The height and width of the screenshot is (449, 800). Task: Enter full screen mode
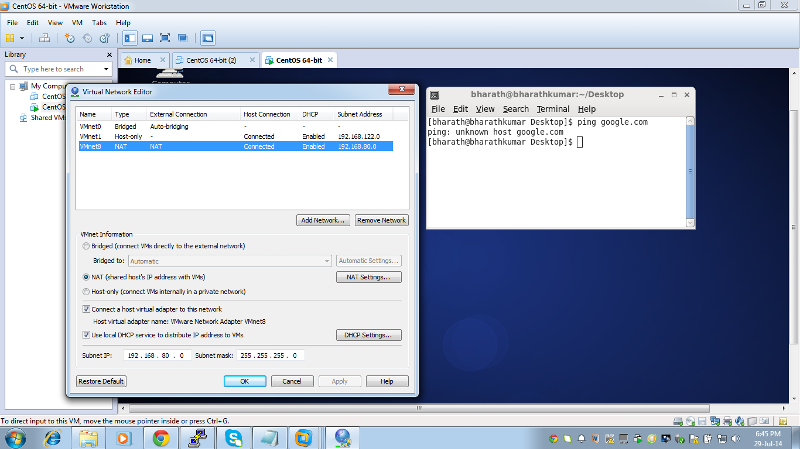(165, 38)
